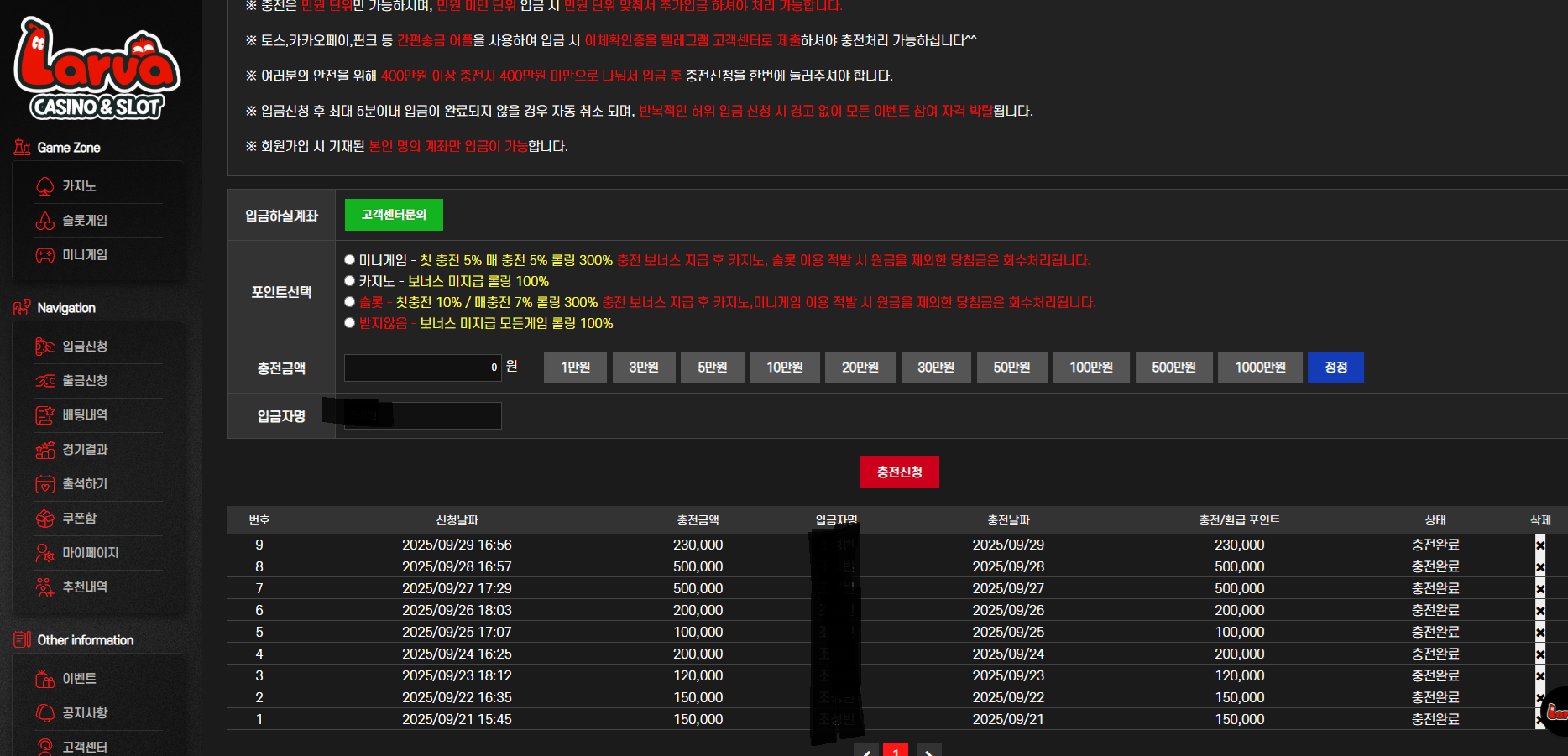Open the 카지노 casino icon in sidebar

point(45,186)
